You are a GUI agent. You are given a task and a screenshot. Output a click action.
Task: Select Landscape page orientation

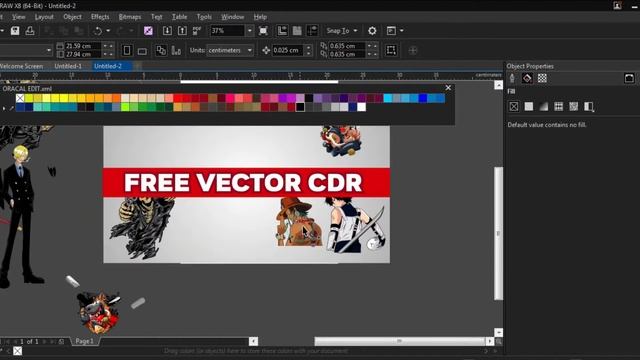pos(142,51)
